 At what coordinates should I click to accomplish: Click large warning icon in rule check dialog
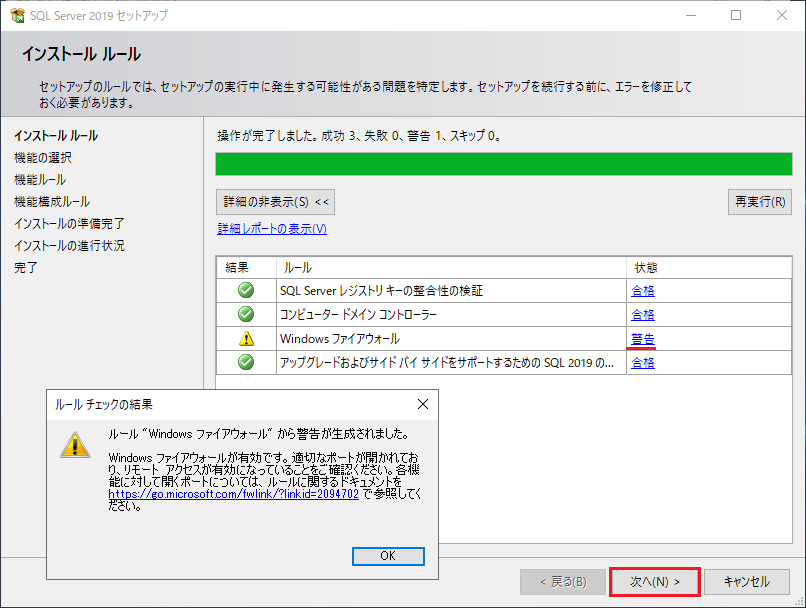[x=75, y=445]
